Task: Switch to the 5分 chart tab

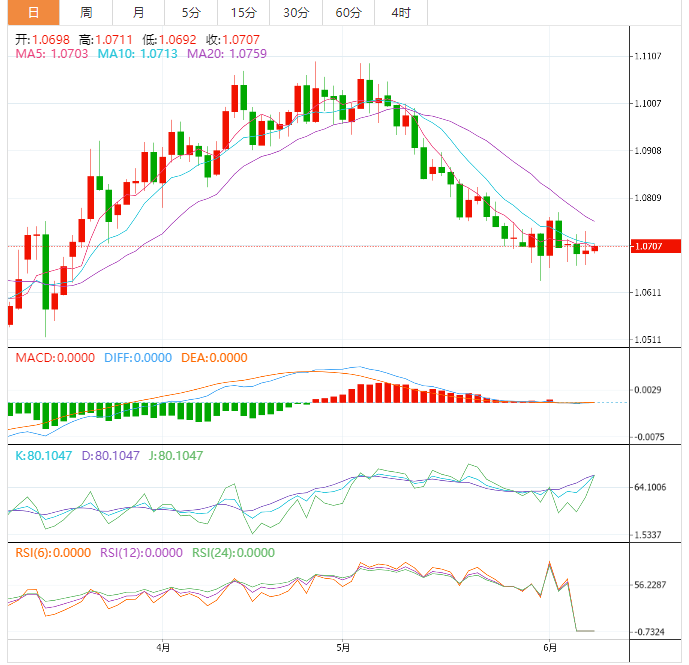Action: (190, 13)
